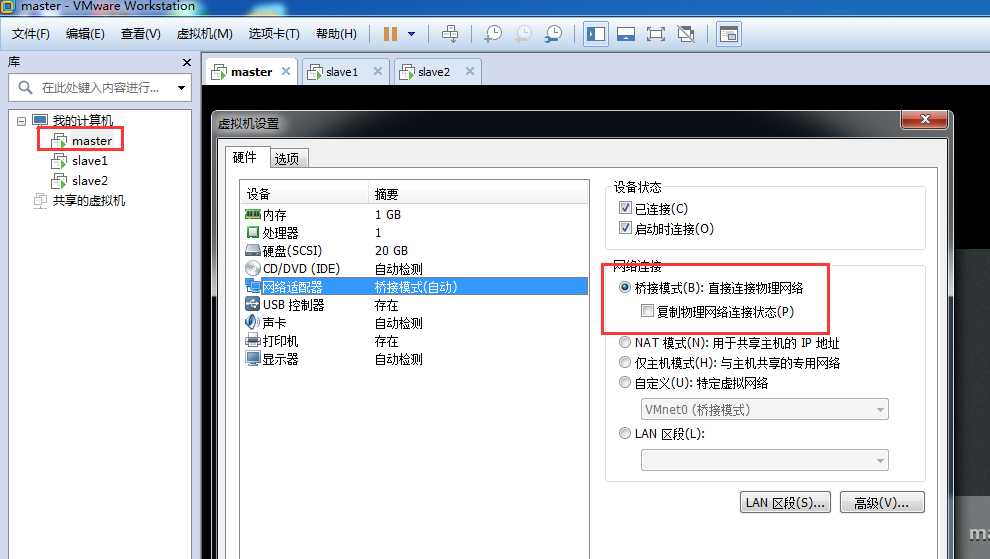Open the 文件(F) menu
Image resolution: width=990 pixels, height=559 pixels.
click(x=30, y=33)
